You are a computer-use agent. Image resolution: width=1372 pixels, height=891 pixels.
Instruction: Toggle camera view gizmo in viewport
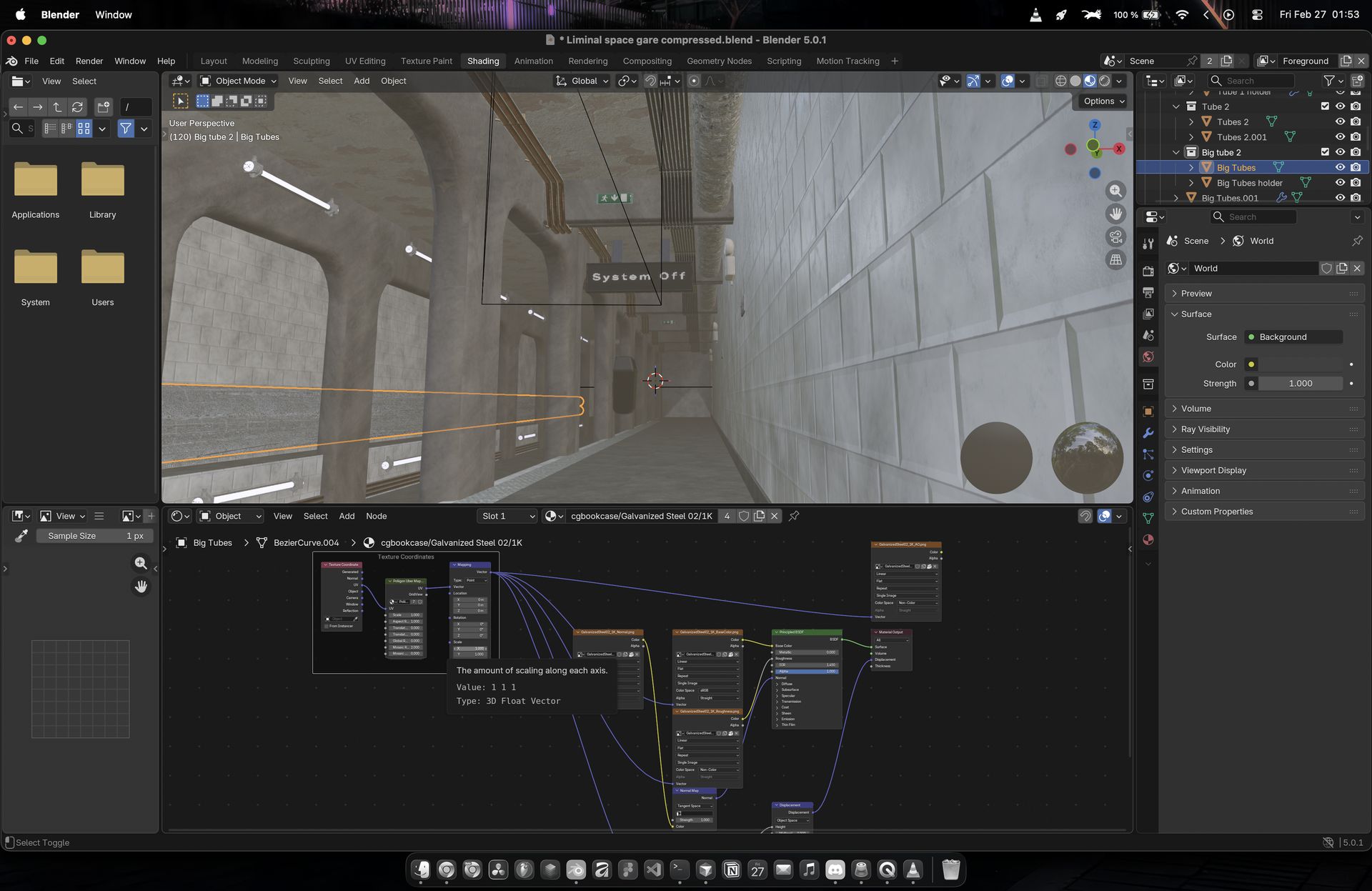[x=1115, y=237]
